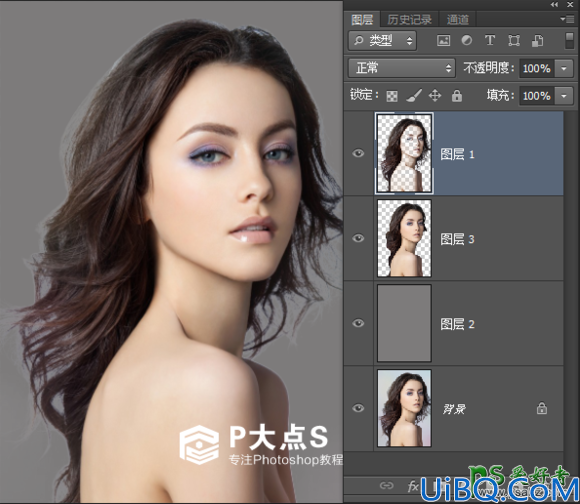The image size is (580, 504).
Task: Switch to the 通道 tab
Action: [x=458, y=19]
